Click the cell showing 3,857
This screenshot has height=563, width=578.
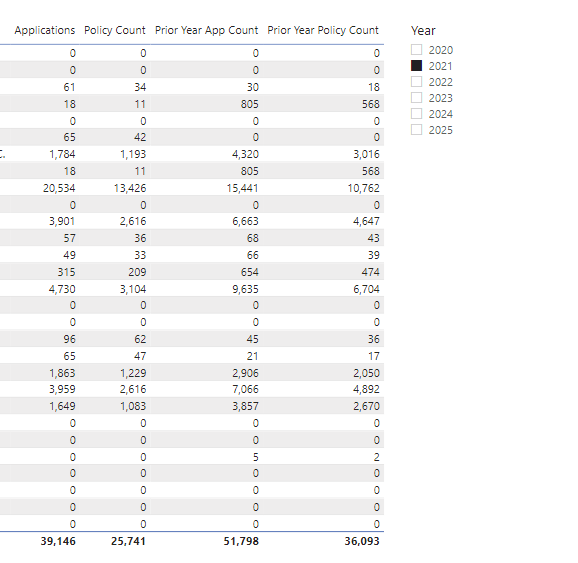tap(246, 406)
